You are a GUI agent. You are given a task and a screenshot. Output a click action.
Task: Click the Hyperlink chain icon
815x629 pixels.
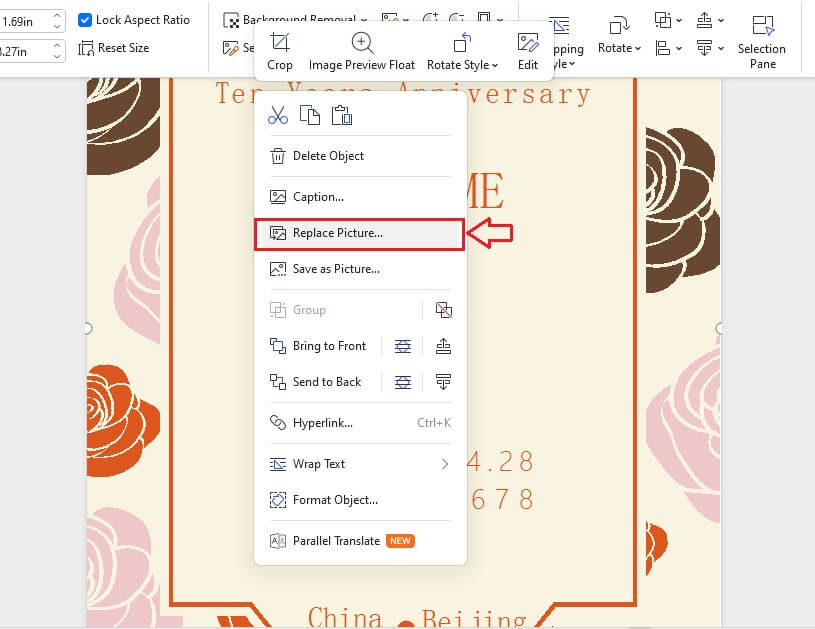[x=278, y=423]
